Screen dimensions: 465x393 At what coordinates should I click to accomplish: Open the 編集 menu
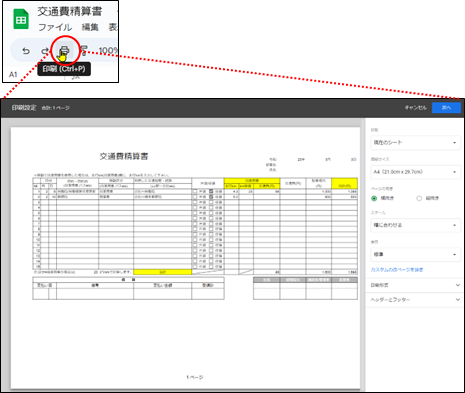(90, 27)
